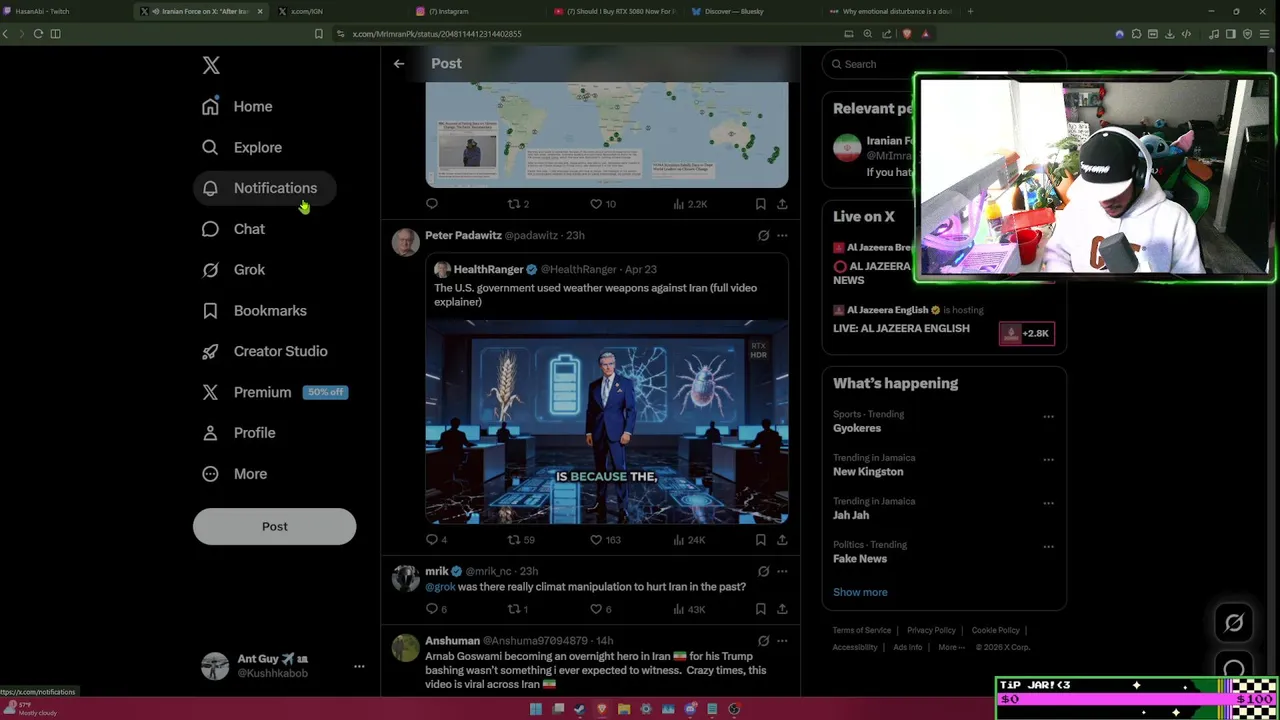The height and width of the screenshot is (720, 1280).
Task: Repost Peter Padawitz's post with 59 reposts
Action: point(521,540)
